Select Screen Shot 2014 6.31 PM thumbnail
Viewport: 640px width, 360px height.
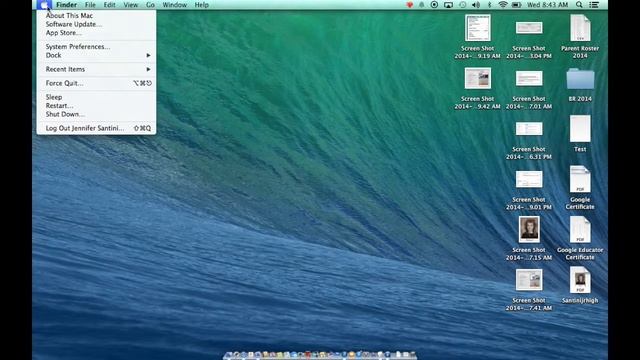click(529, 129)
